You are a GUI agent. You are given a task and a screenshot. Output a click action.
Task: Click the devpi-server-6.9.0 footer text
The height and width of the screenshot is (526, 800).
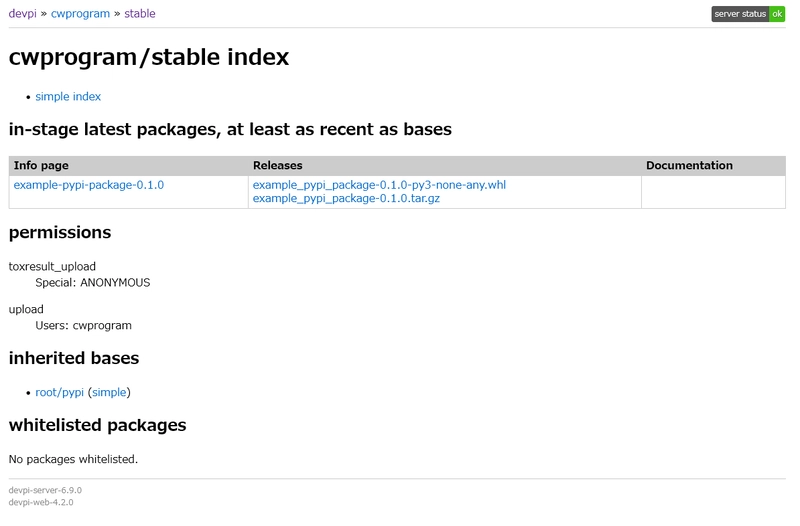(x=45, y=490)
